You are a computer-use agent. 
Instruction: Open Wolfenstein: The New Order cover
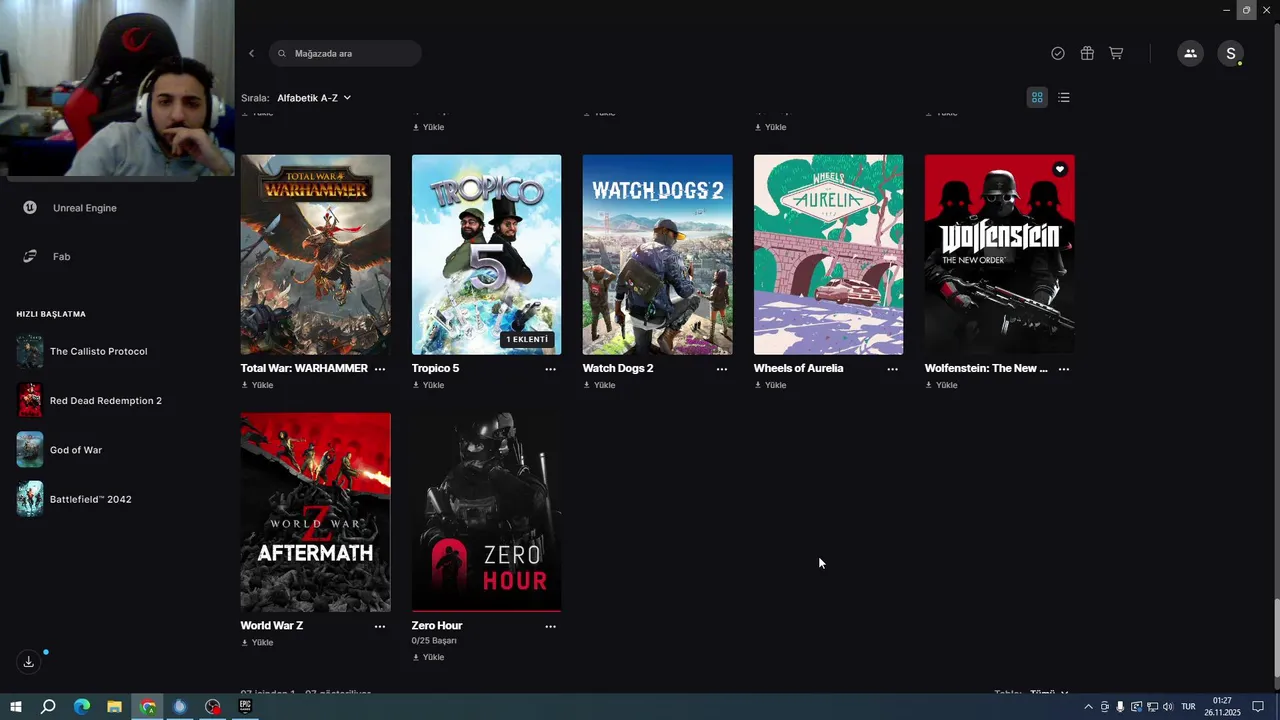tap(999, 254)
